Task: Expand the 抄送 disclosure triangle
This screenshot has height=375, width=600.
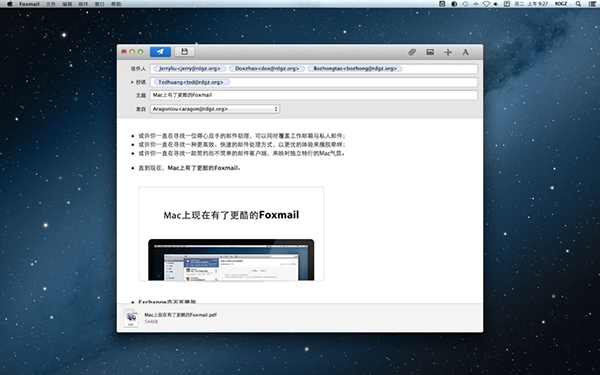Action: click(132, 82)
